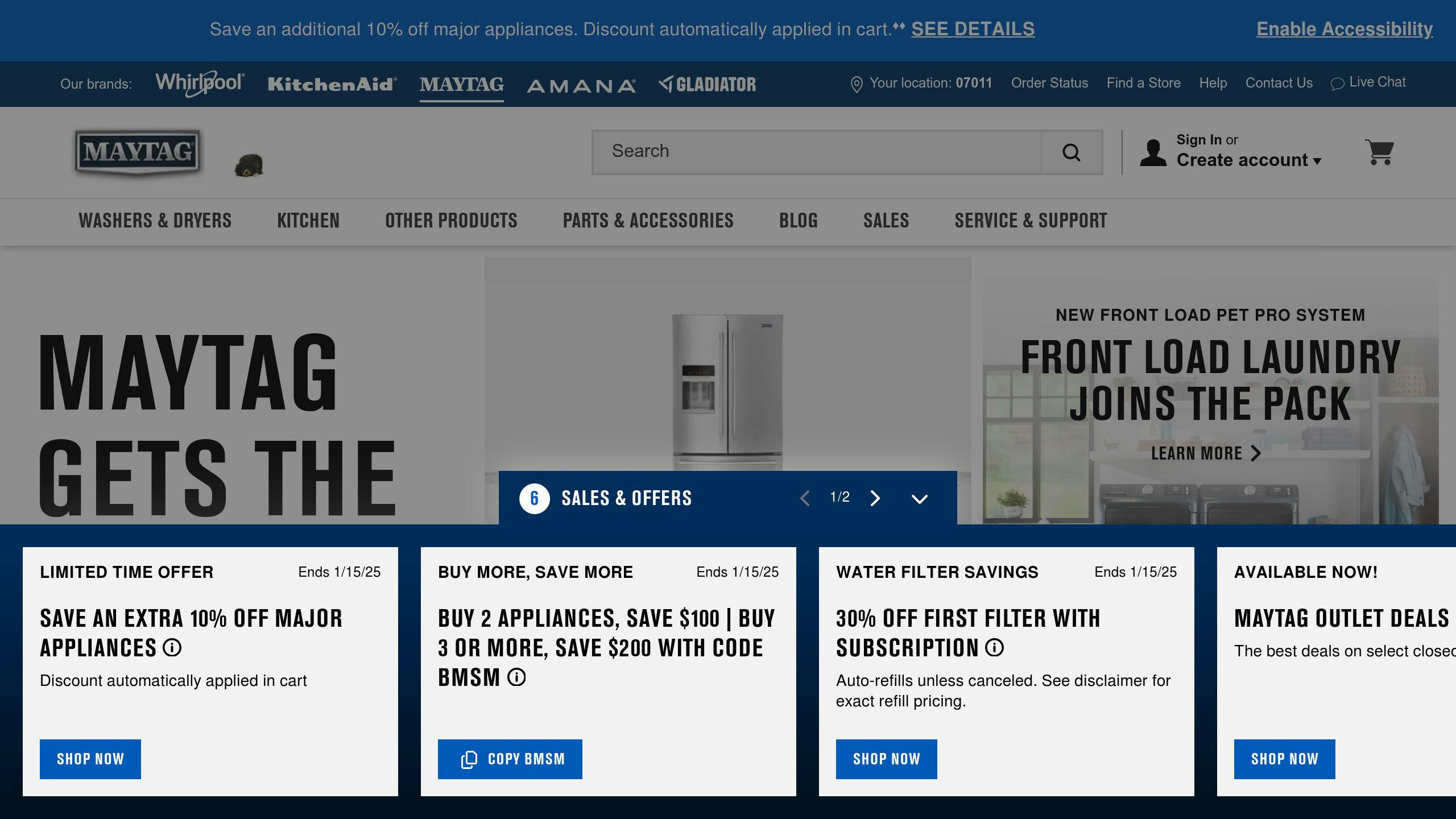Open Washers & Dryers menu
Viewport: 1456px width, 819px height.
point(155,221)
